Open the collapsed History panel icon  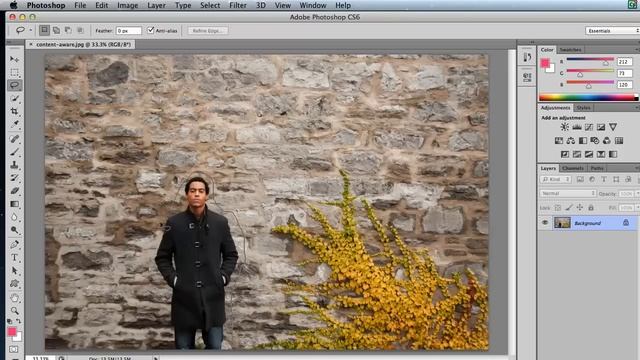click(x=527, y=57)
